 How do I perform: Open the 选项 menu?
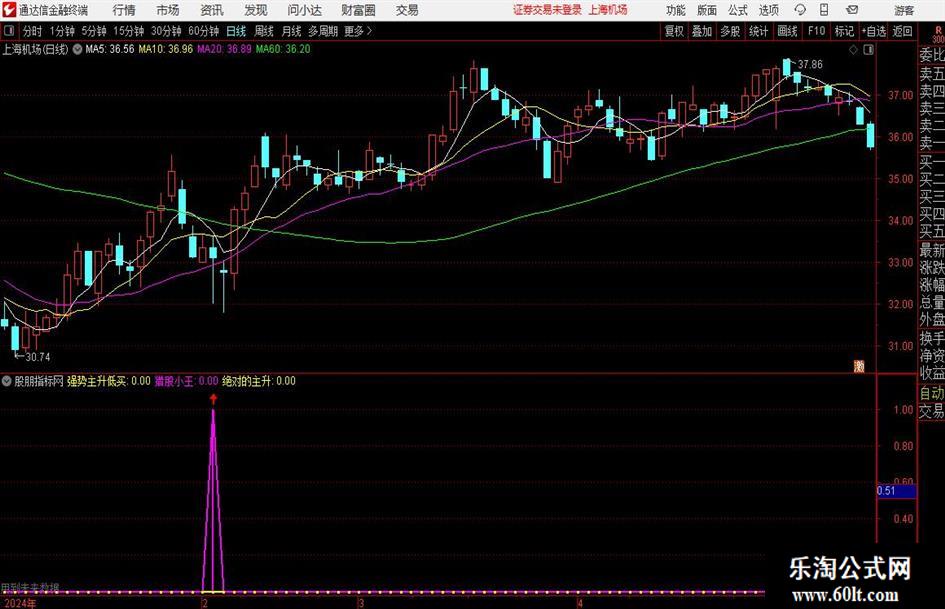click(769, 10)
